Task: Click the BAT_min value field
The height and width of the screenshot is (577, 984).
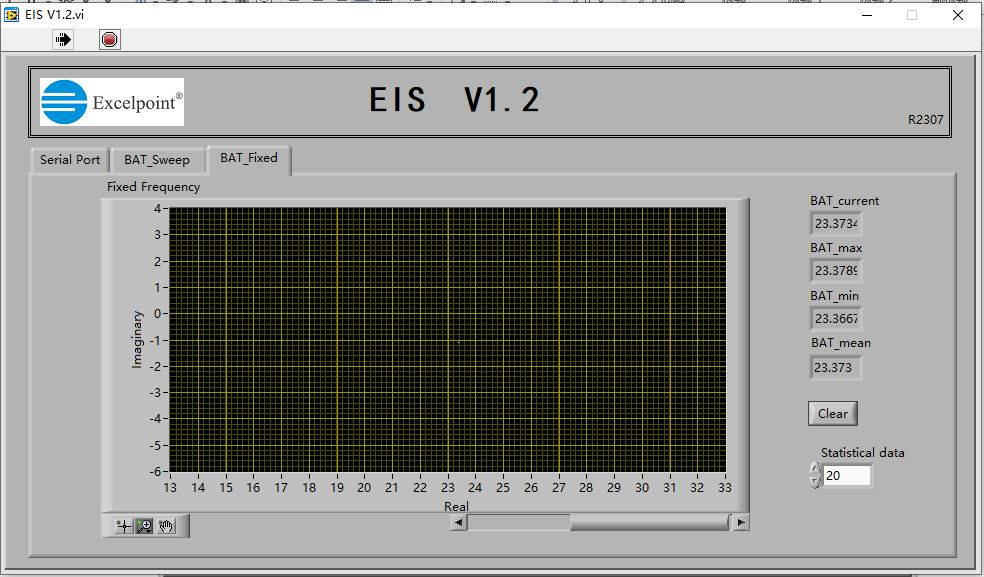Action: pos(836,318)
